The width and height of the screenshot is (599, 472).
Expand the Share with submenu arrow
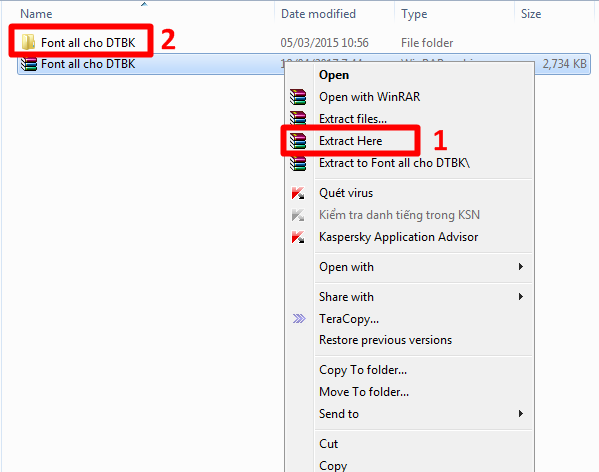[521, 296]
